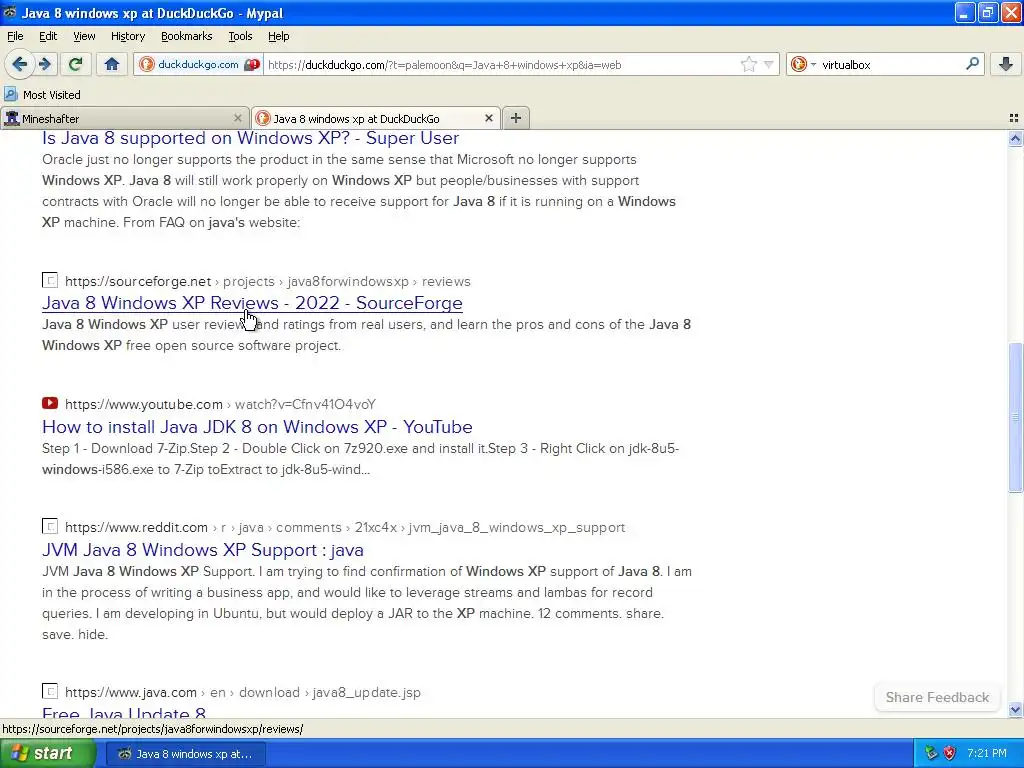Image resolution: width=1024 pixels, height=768 pixels.
Task: Open the Windows start menu
Action: [x=48, y=753]
